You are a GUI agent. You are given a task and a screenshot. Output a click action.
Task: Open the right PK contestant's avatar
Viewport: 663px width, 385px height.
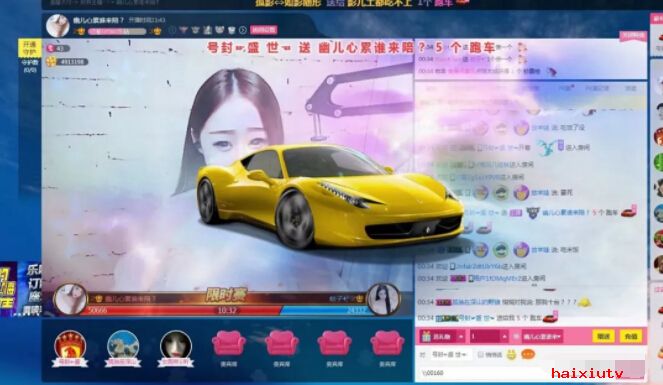tap(384, 299)
